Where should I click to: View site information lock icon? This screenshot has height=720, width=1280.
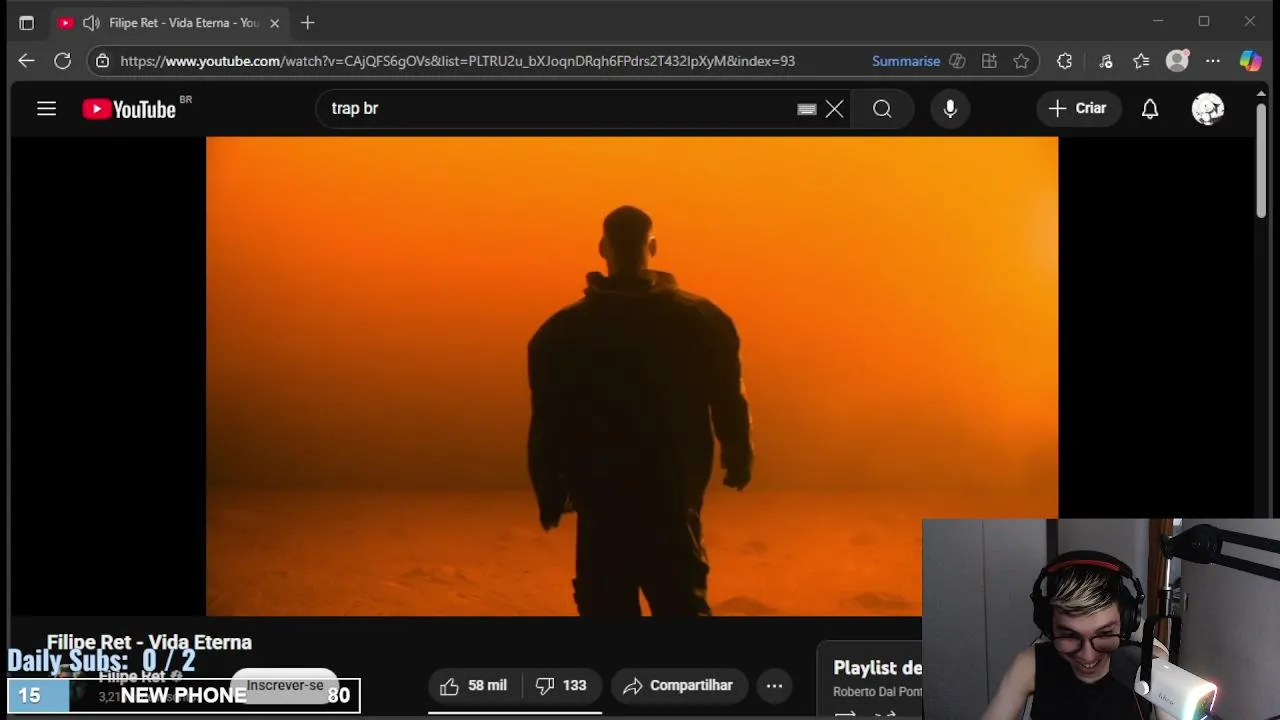pos(102,61)
